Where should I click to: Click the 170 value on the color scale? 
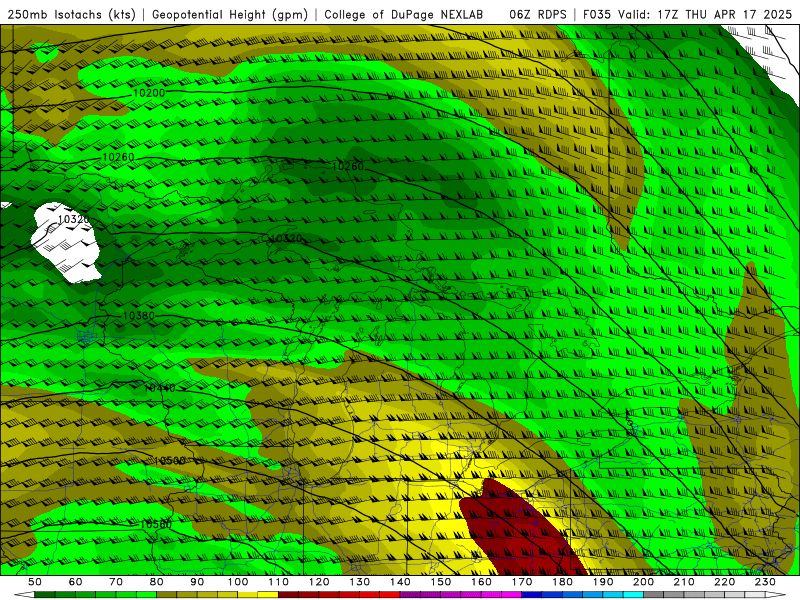(x=522, y=582)
